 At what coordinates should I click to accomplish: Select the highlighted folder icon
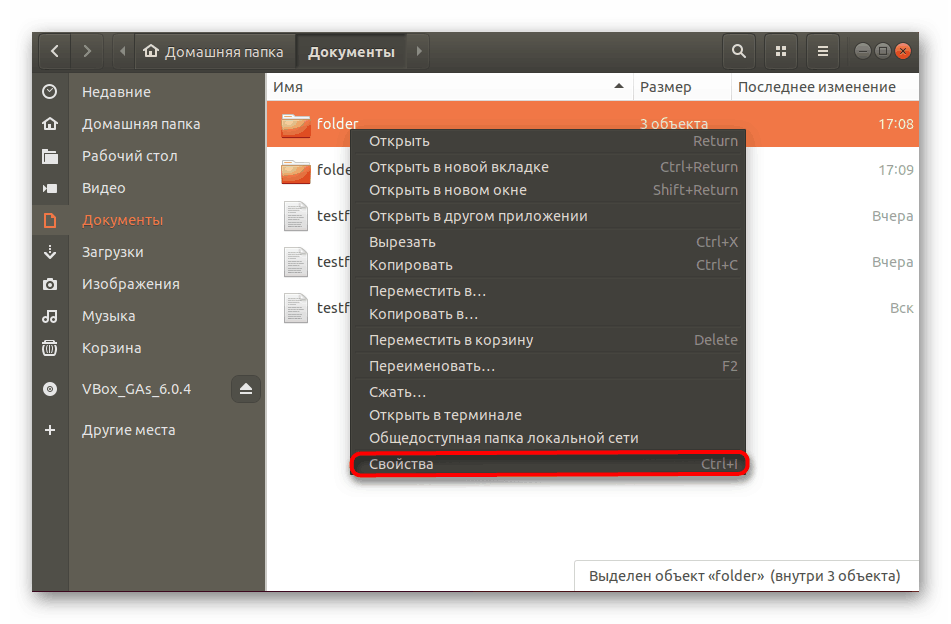pyautogui.click(x=295, y=124)
